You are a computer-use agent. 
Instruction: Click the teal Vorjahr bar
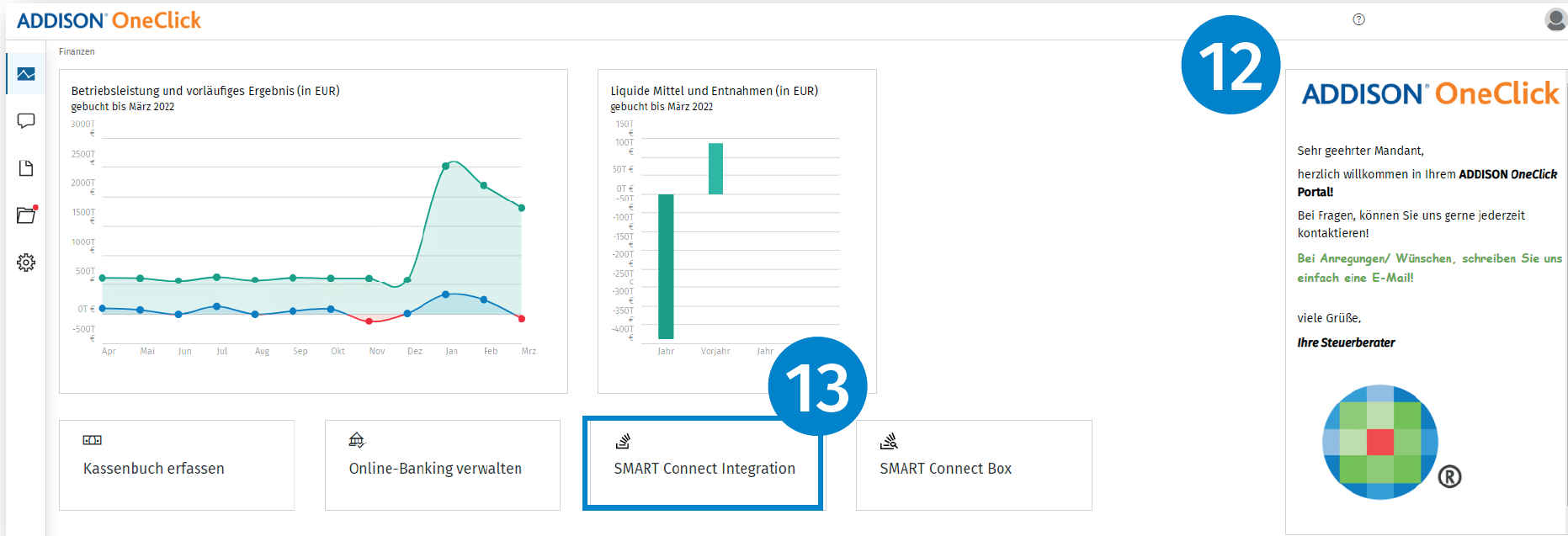tap(715, 169)
